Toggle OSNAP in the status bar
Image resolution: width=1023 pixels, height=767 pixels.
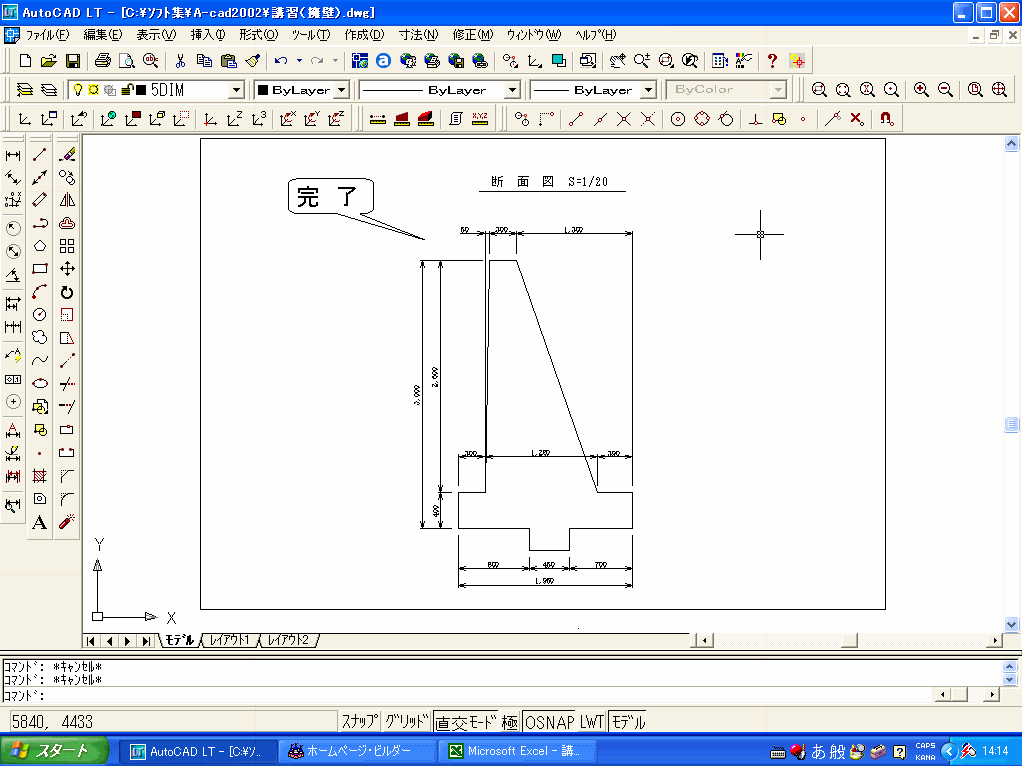click(x=550, y=722)
